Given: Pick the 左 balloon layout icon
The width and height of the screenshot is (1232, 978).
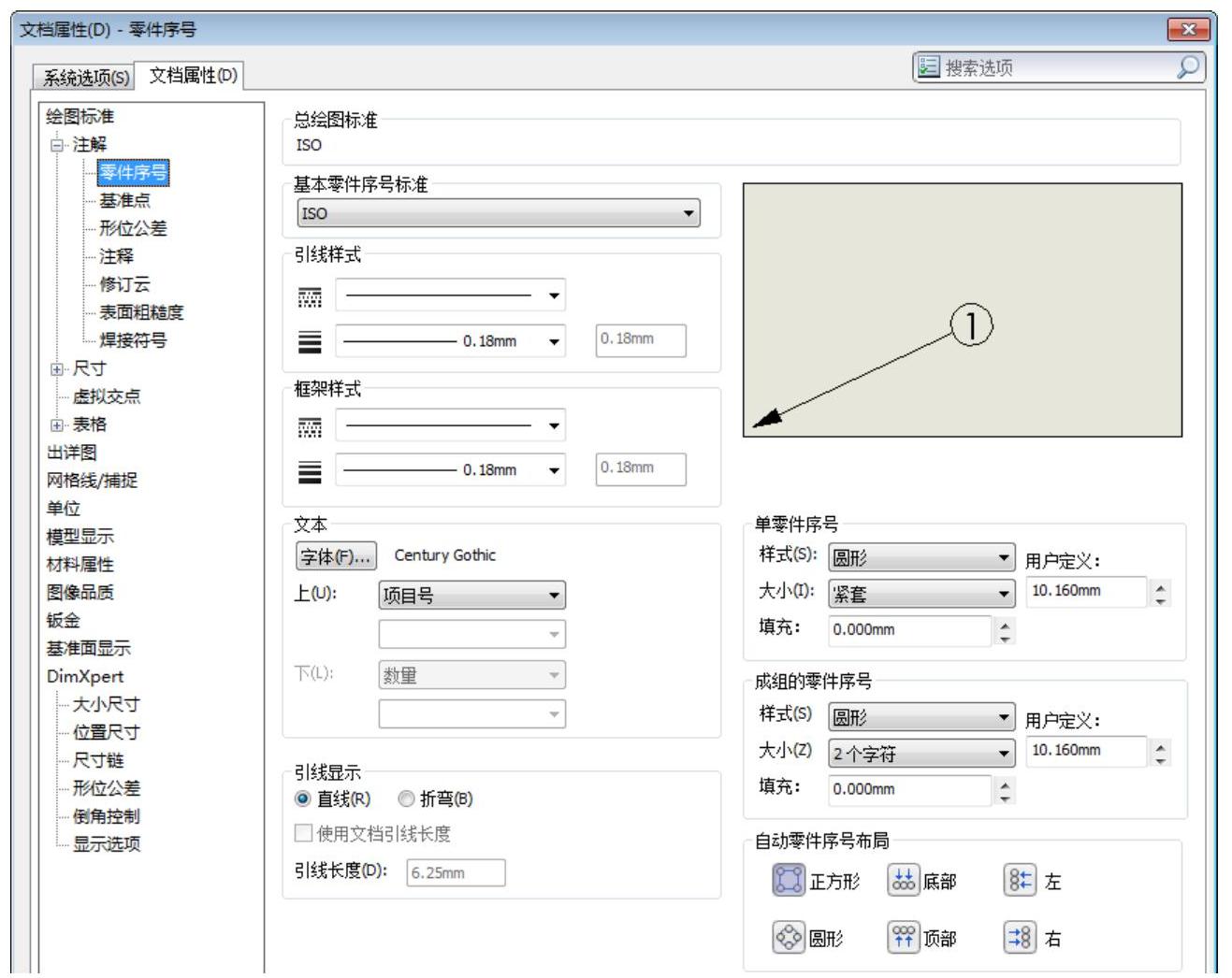Looking at the screenshot, I should (1019, 880).
